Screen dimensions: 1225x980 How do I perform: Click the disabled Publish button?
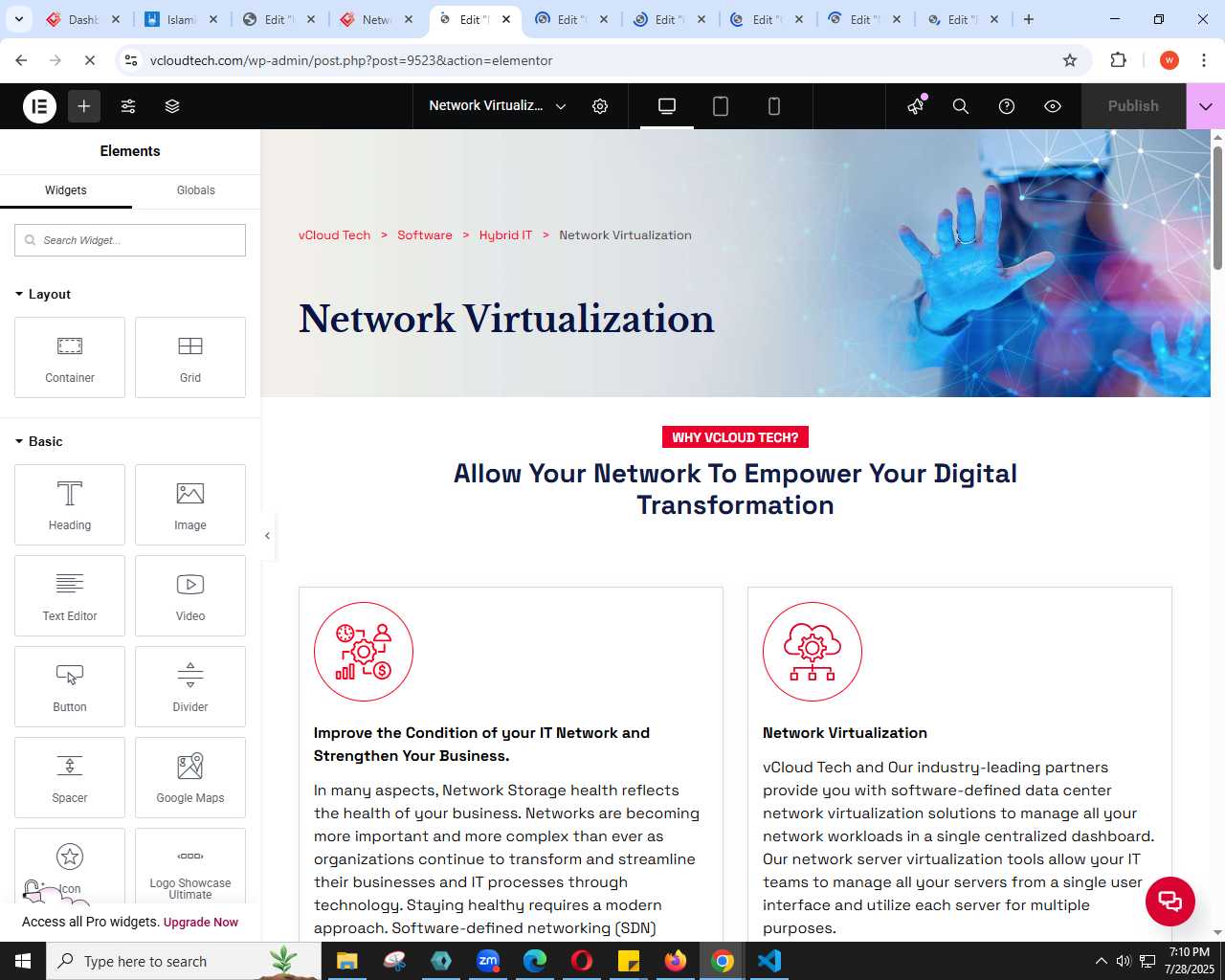(x=1133, y=106)
